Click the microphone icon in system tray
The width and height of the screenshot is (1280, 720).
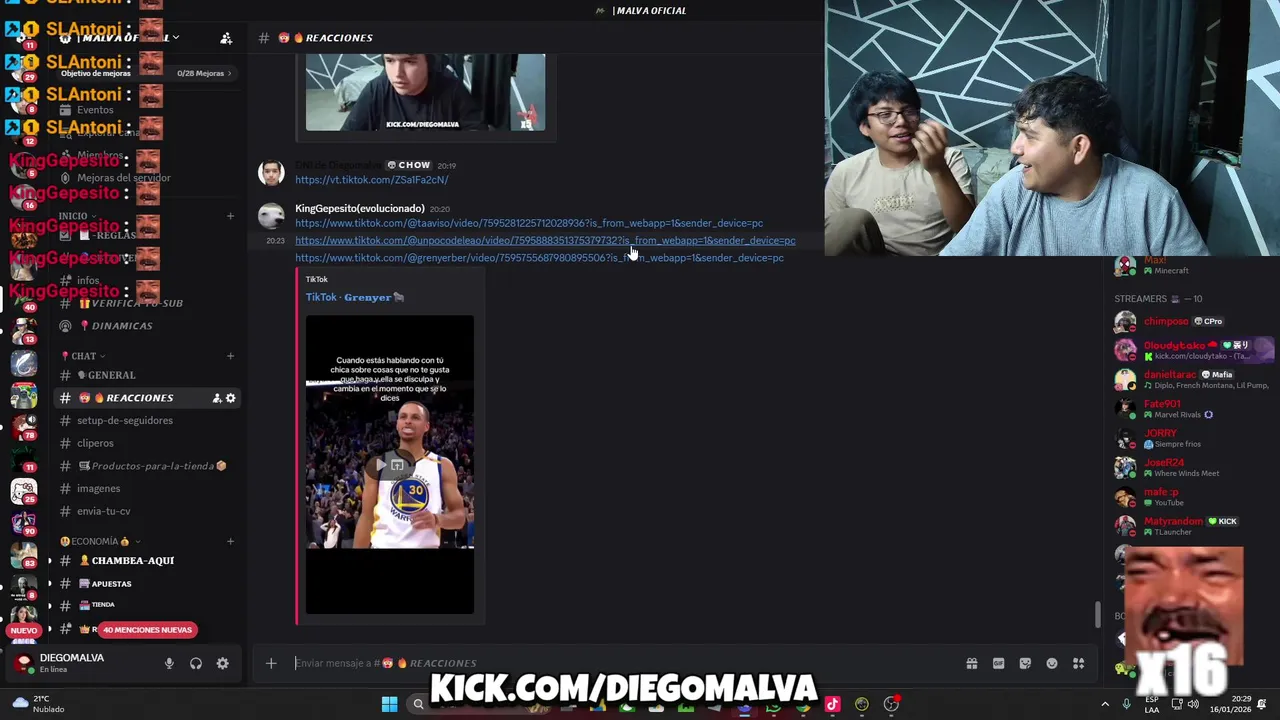[1126, 704]
